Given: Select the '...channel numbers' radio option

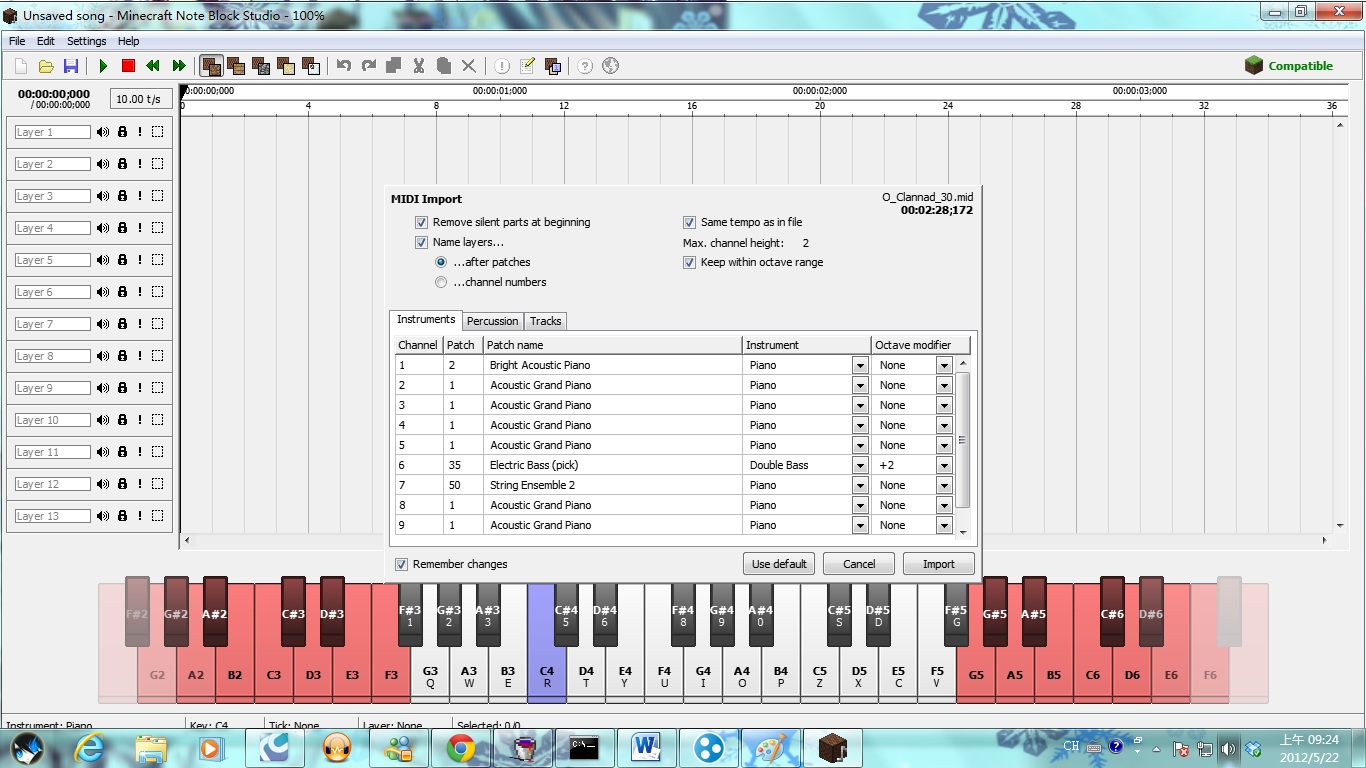Looking at the screenshot, I should pos(441,282).
